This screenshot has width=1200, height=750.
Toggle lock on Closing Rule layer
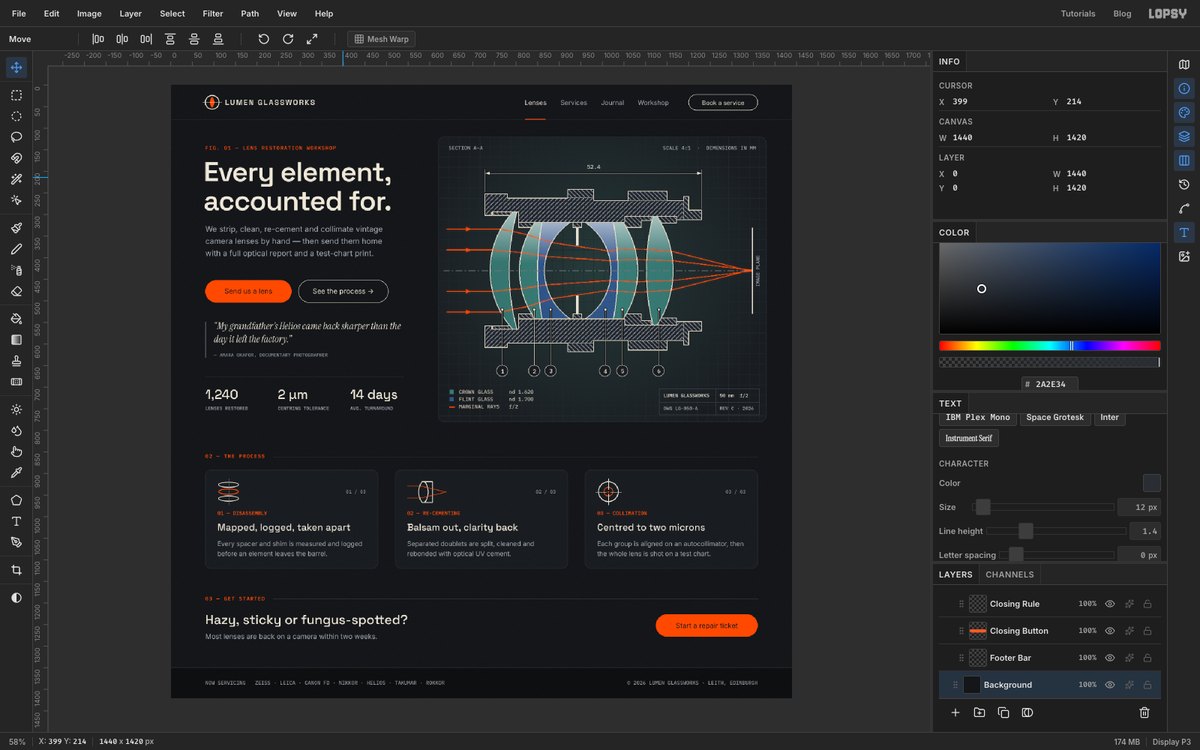point(1147,604)
